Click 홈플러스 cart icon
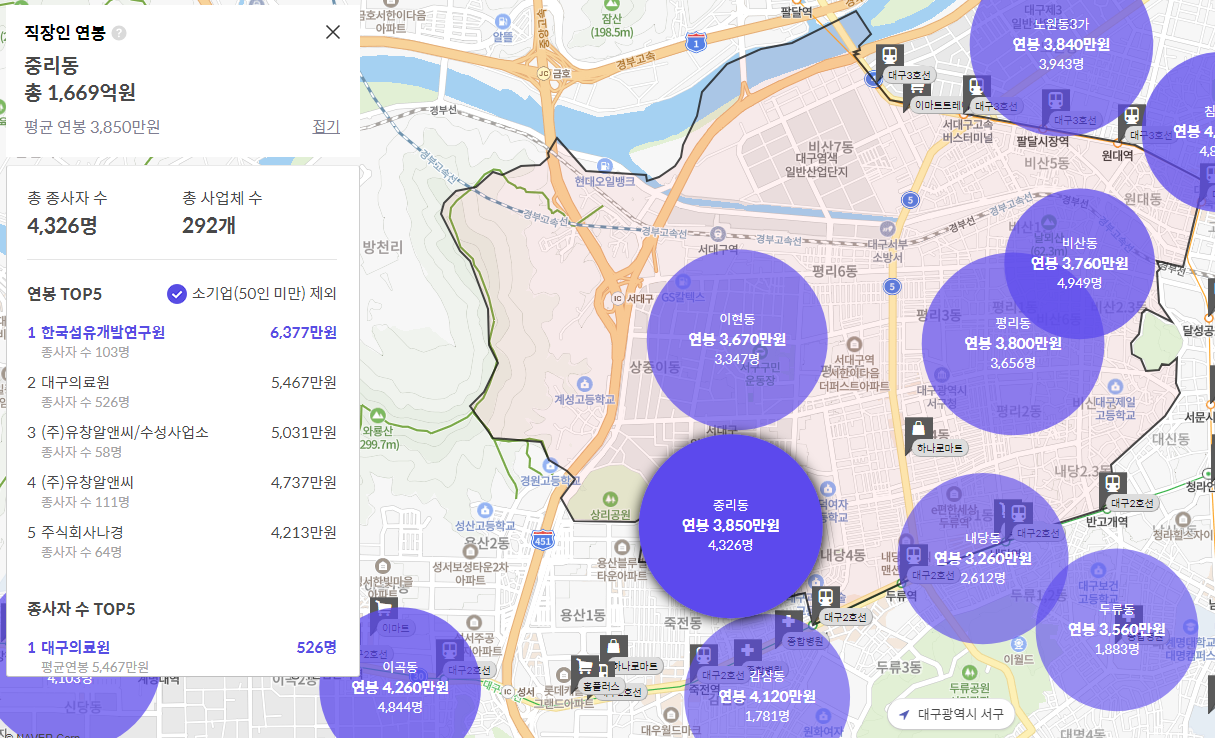The width and height of the screenshot is (1215, 738). pos(583,668)
